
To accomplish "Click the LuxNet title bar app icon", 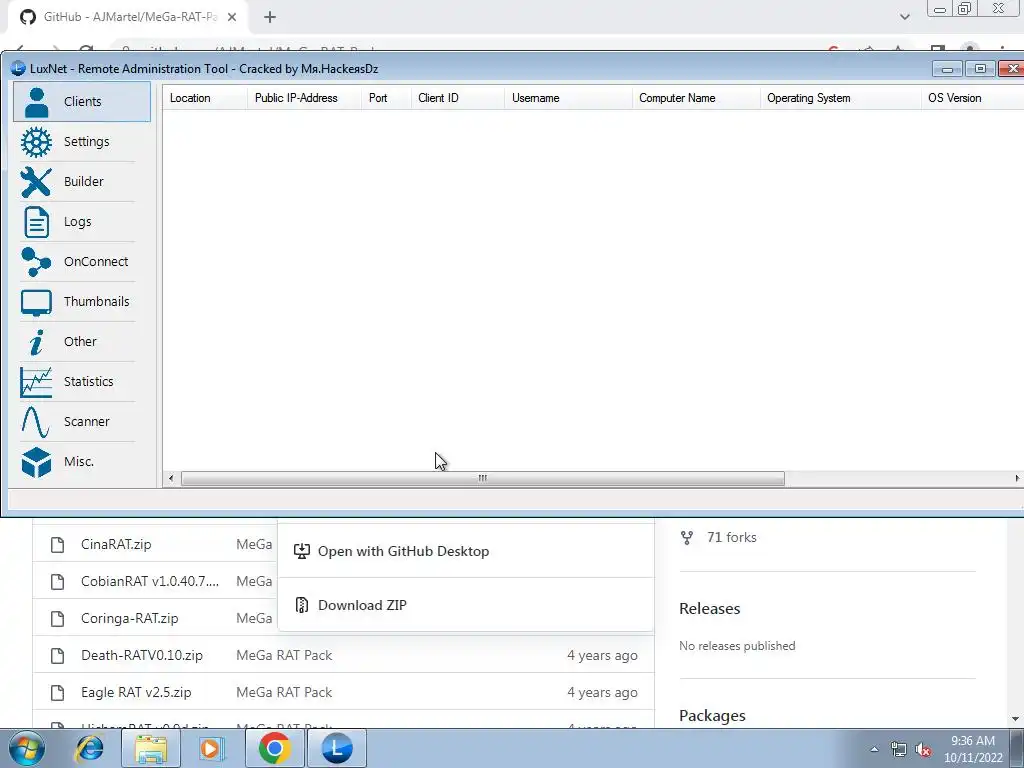I will pyautogui.click(x=18, y=69).
